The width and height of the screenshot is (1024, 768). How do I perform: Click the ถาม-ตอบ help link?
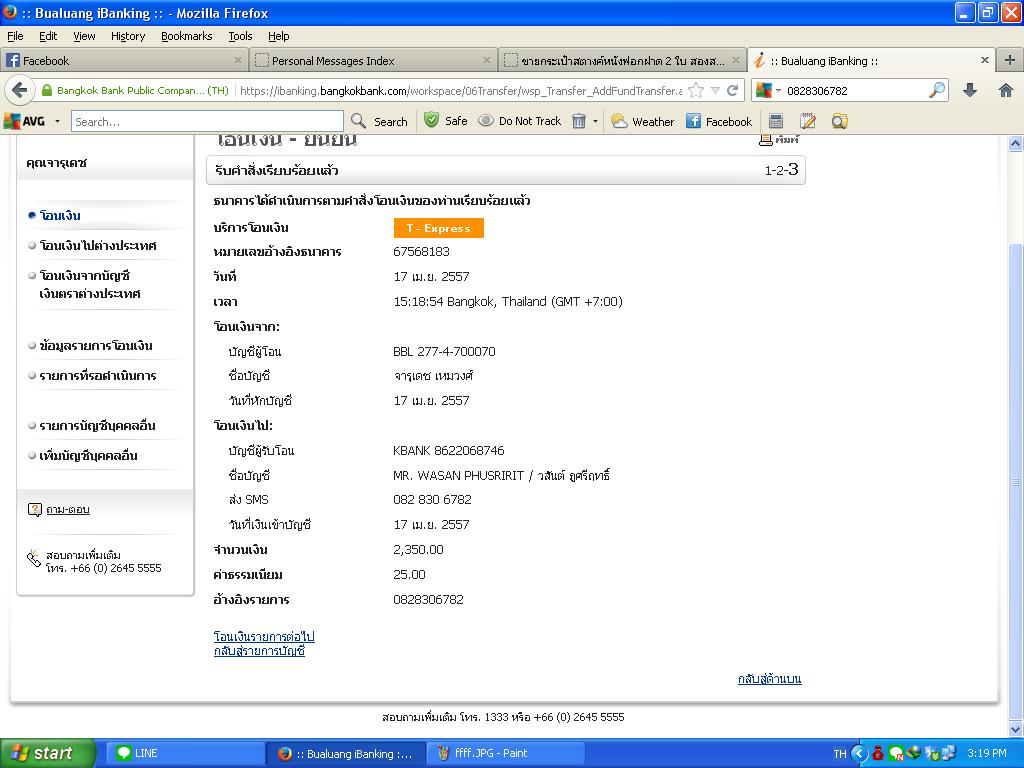pyautogui.click(x=68, y=509)
